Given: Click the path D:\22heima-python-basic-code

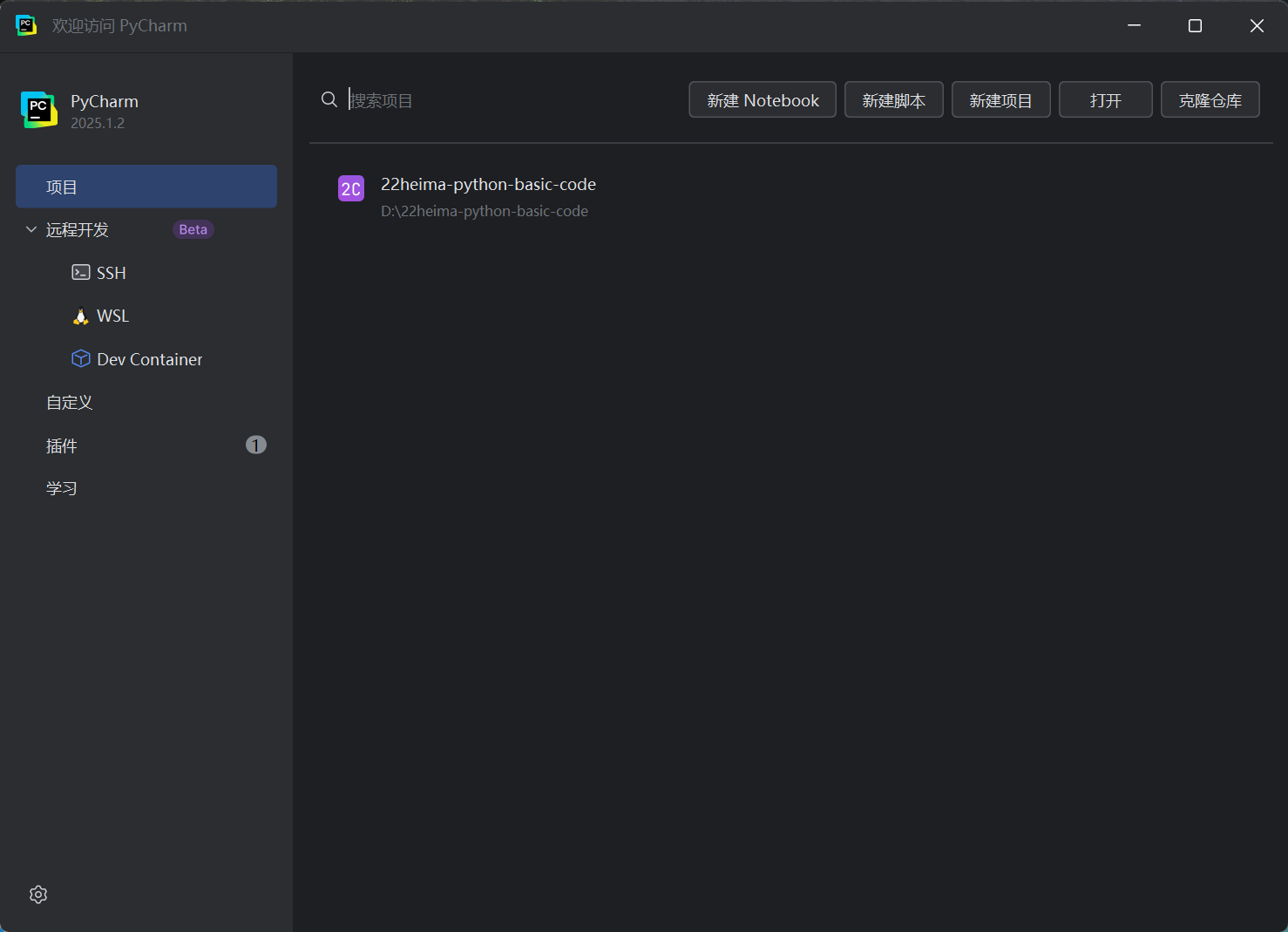Looking at the screenshot, I should 485,211.
